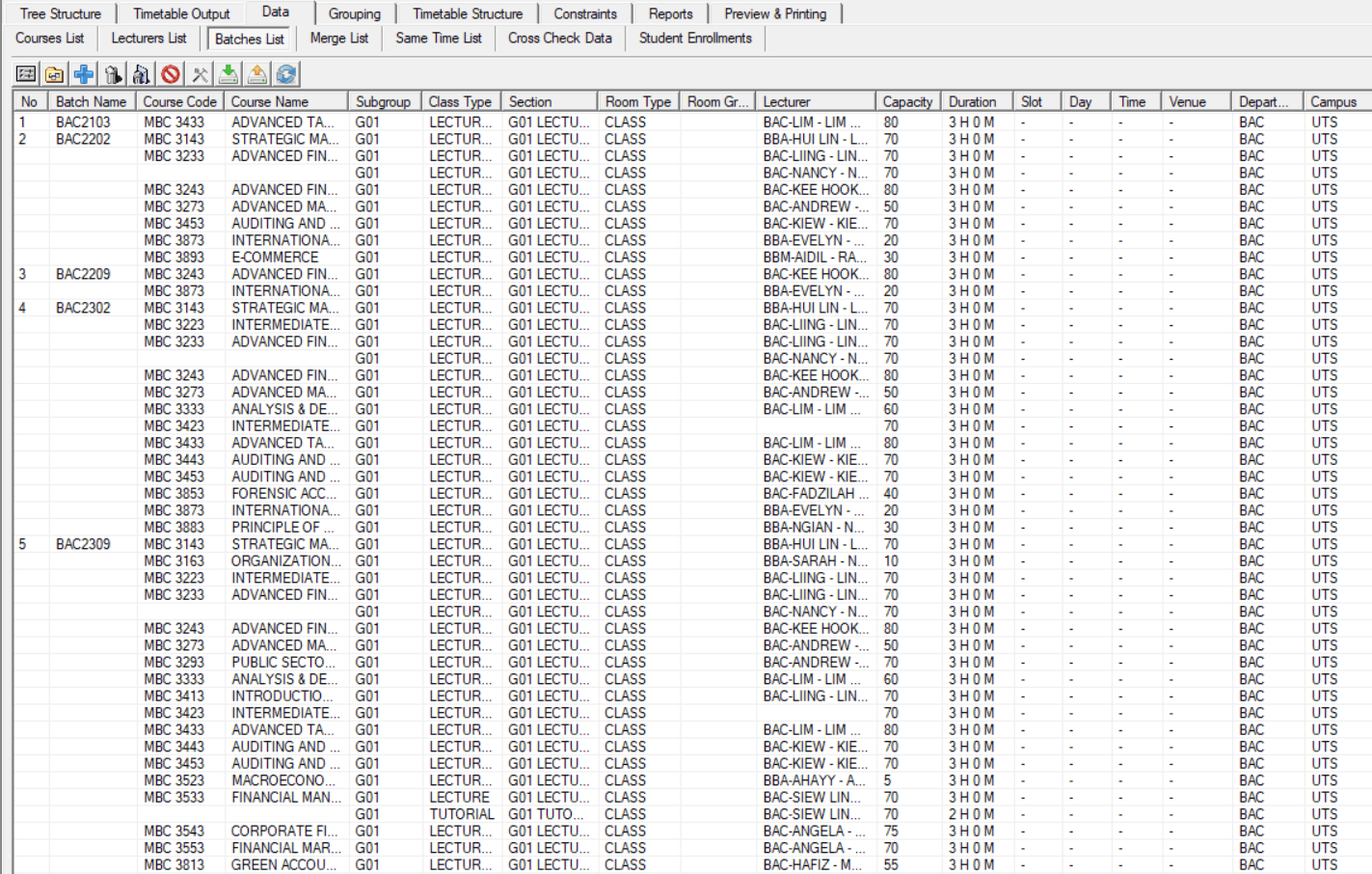Click the E-COMMERCE course name cell
Image resolution: width=1372 pixels, height=874 pixels.
pos(275,258)
